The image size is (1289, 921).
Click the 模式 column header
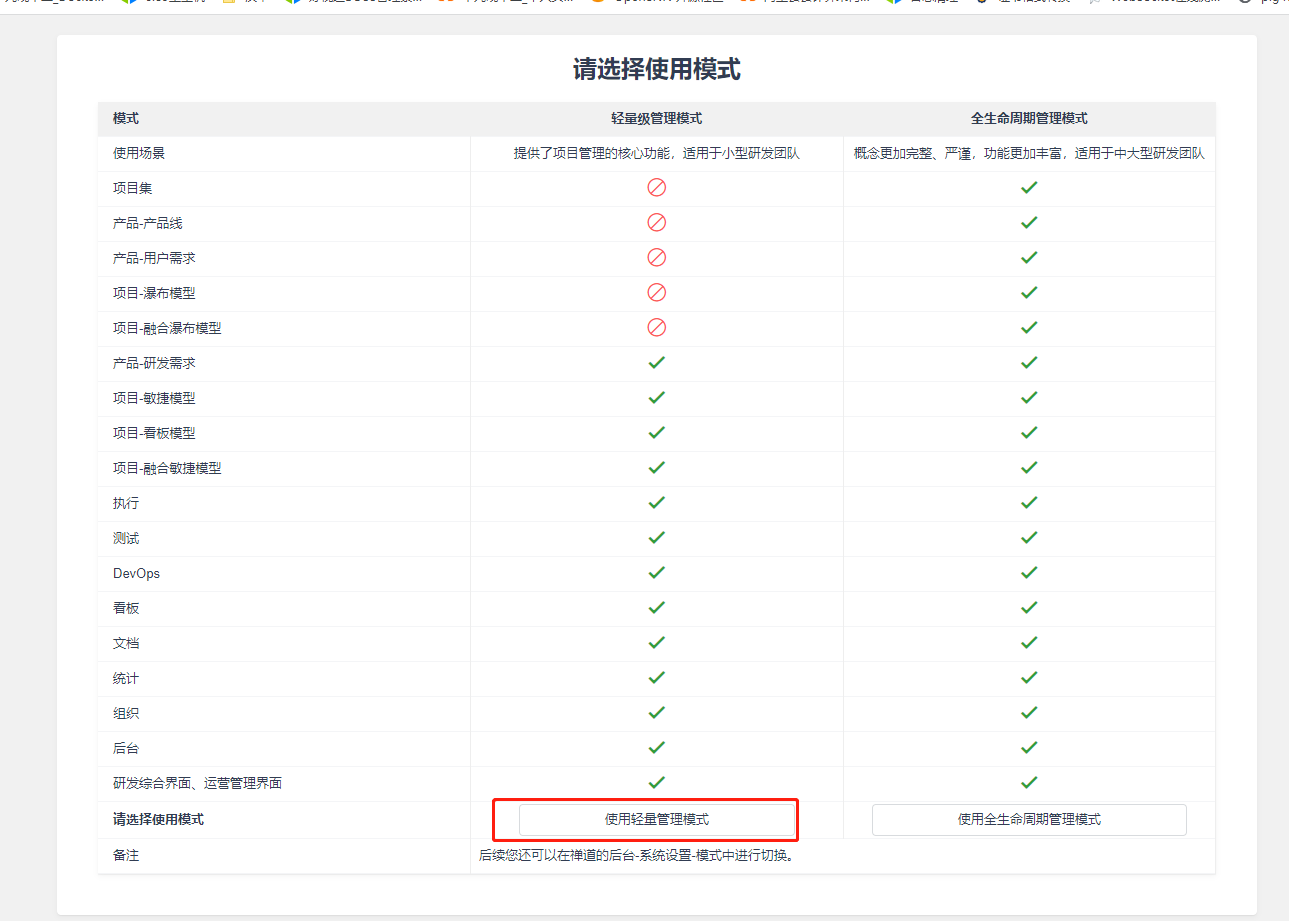click(x=126, y=118)
